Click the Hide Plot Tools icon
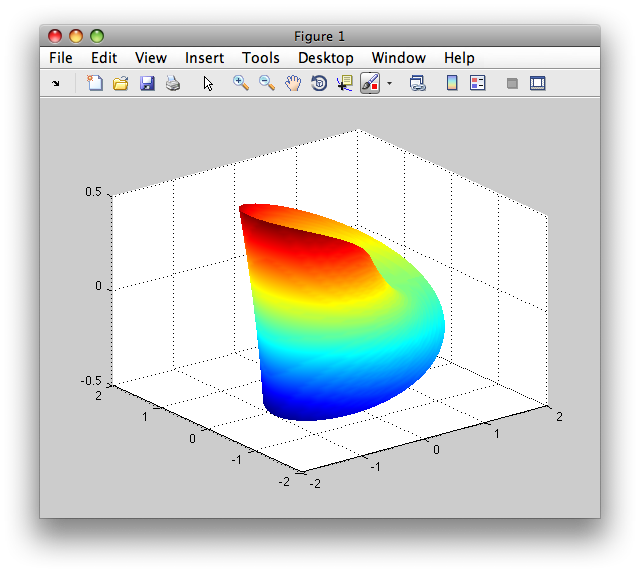The width and height of the screenshot is (640, 573). (x=512, y=84)
